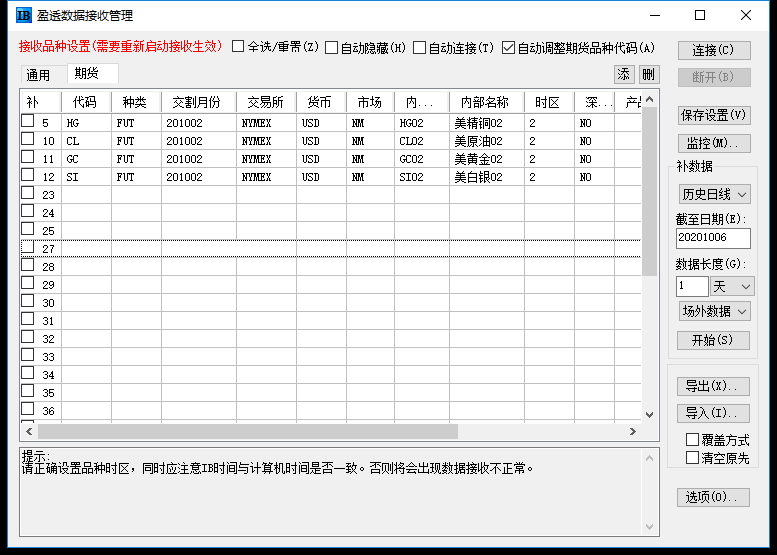Open the 场外数据 dropdown
The width and height of the screenshot is (777, 555).
tap(714, 312)
